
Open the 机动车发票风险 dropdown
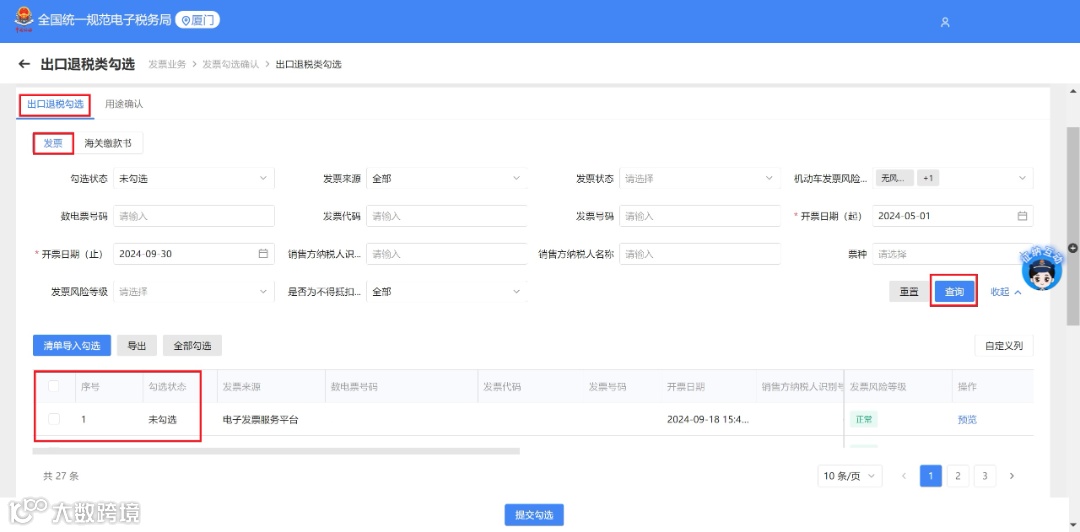tap(953, 178)
